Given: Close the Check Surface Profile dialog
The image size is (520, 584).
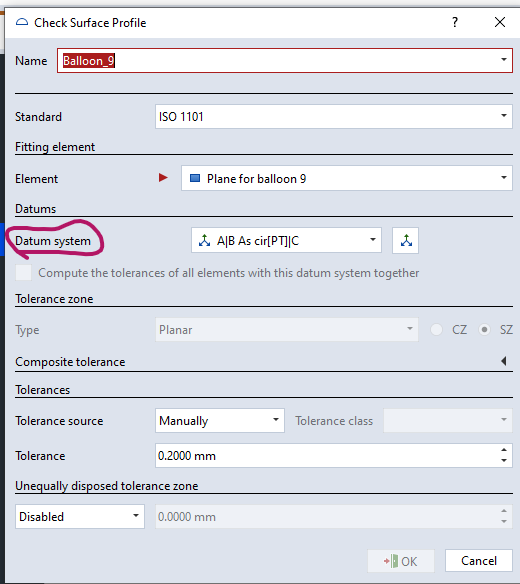Looking at the screenshot, I should pyautogui.click(x=500, y=22).
